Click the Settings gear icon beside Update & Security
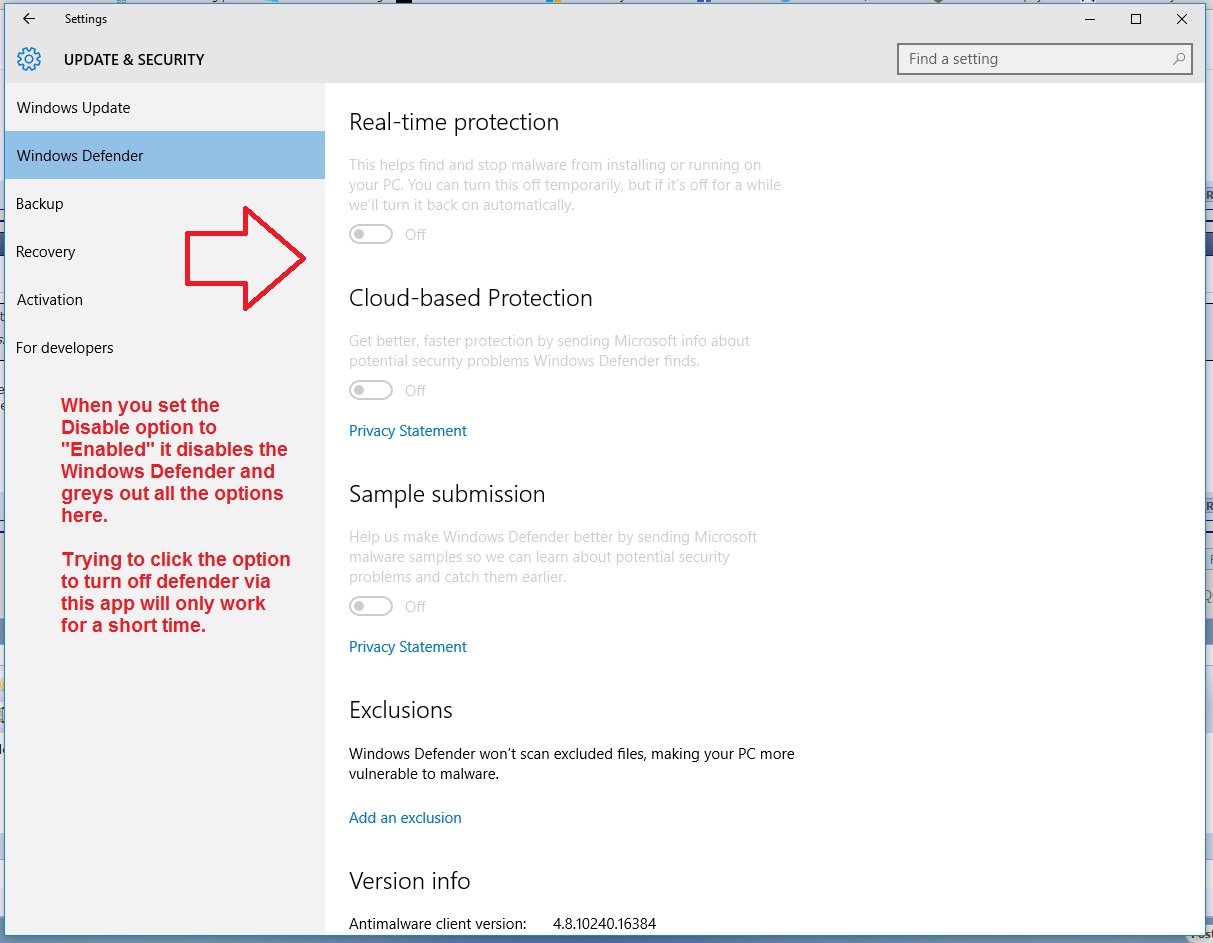This screenshot has width=1213, height=943. coord(29,59)
